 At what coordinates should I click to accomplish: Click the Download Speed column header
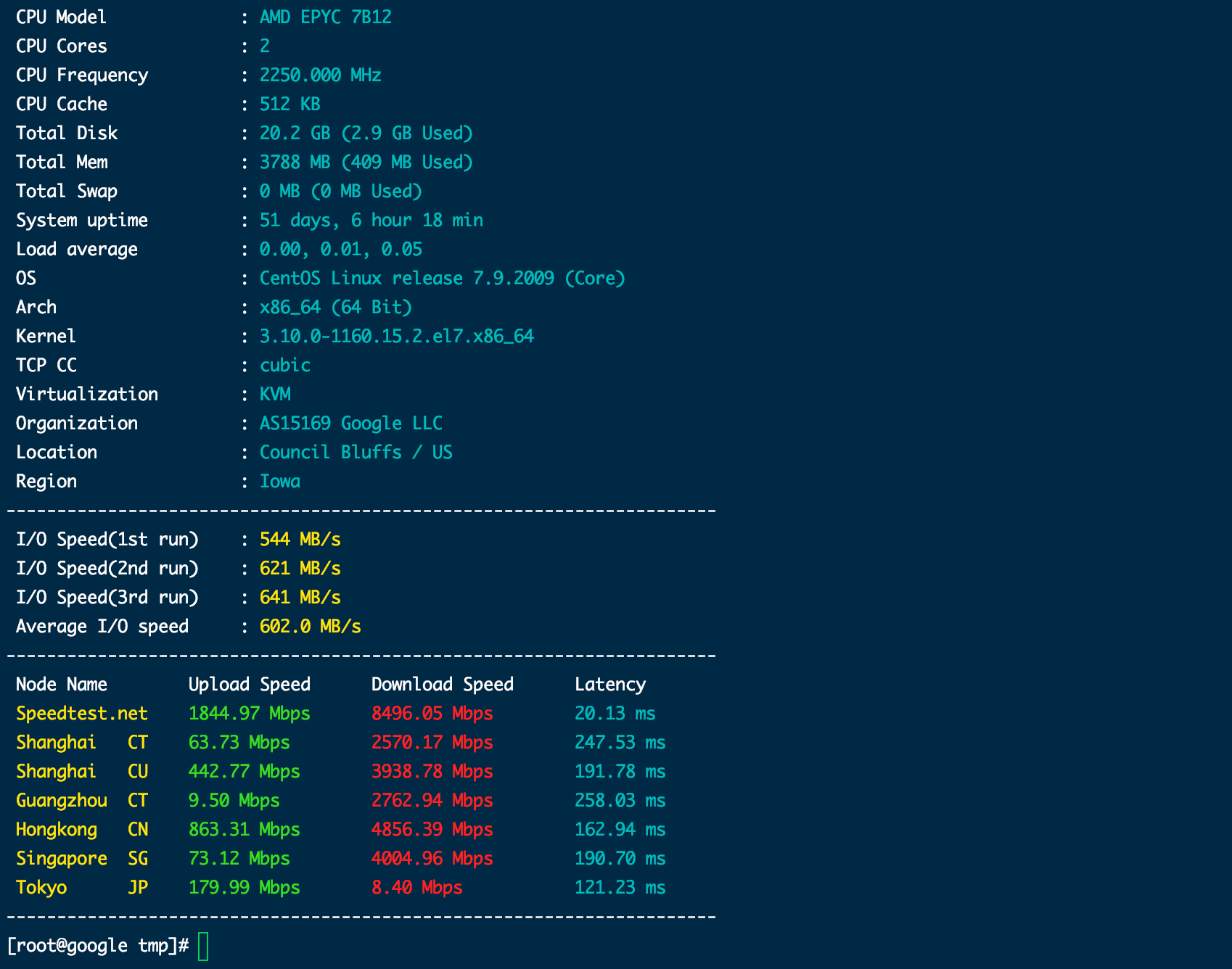click(442, 685)
